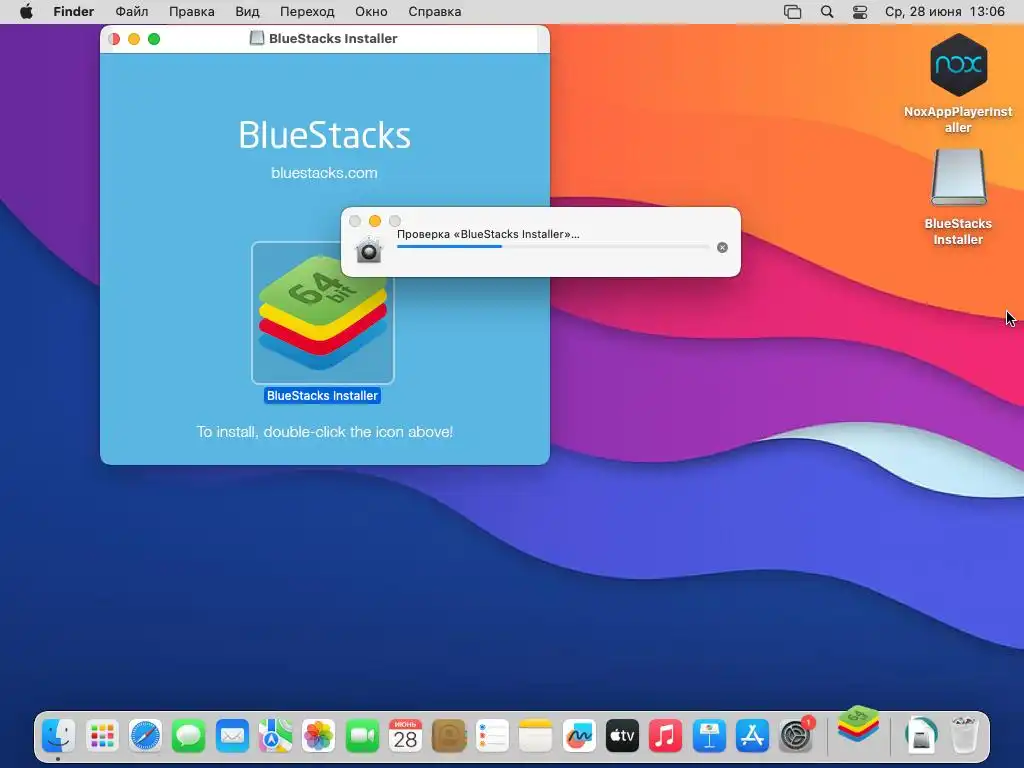This screenshot has height=768, width=1024.
Task: Minimize the verification dialog with yellow button
Action: 375,221
